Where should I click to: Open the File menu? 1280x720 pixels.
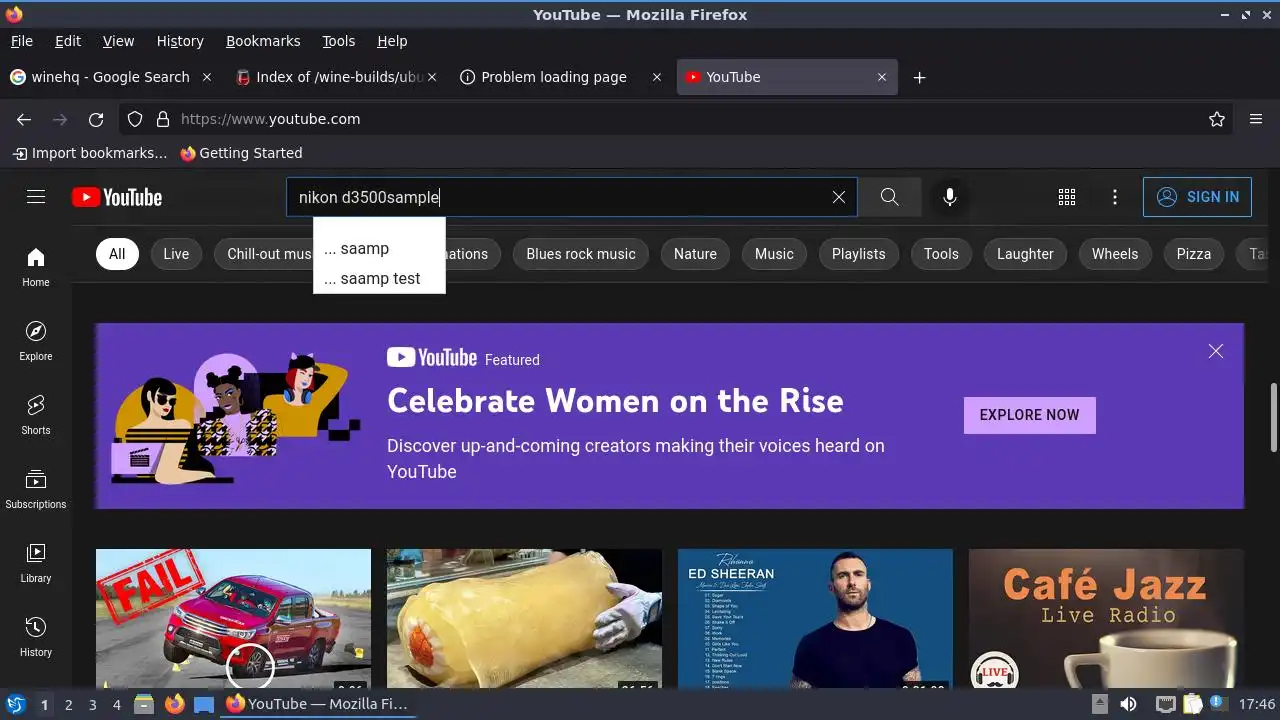click(x=22, y=41)
